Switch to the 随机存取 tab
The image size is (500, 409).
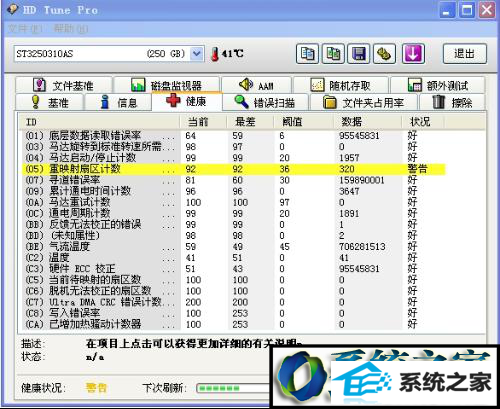pyautogui.click(x=341, y=85)
